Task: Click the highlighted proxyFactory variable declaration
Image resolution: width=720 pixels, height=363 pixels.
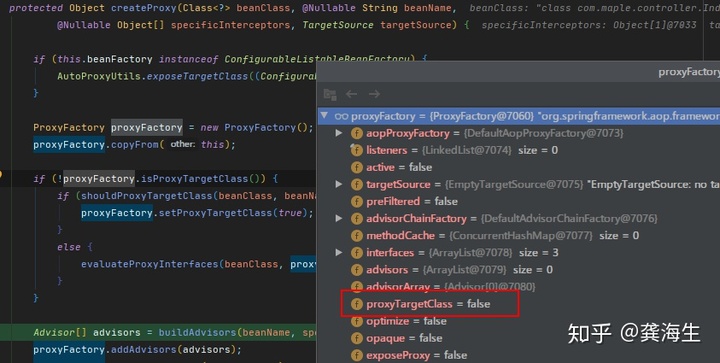Action: [146, 128]
